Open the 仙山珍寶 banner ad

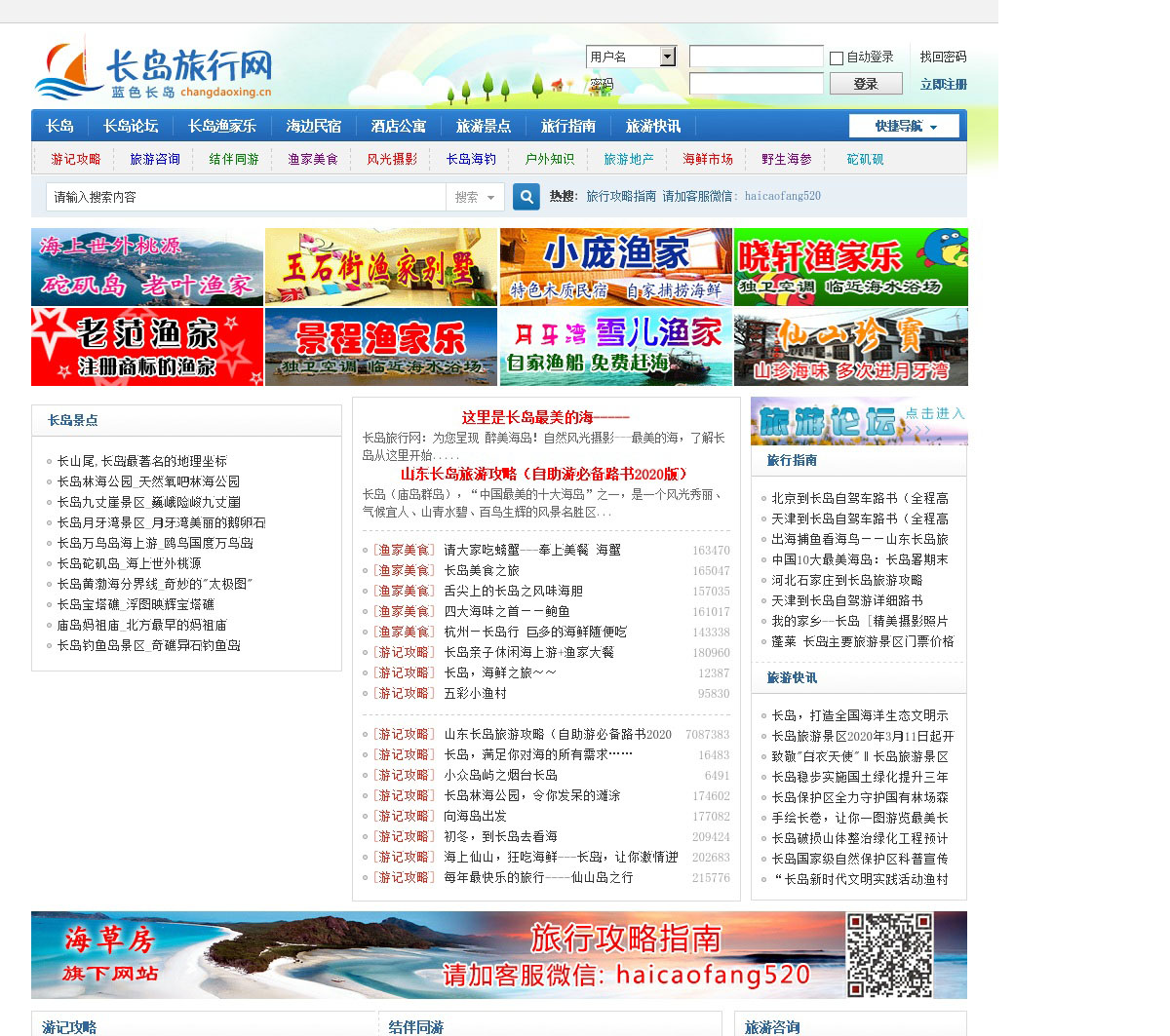850,347
